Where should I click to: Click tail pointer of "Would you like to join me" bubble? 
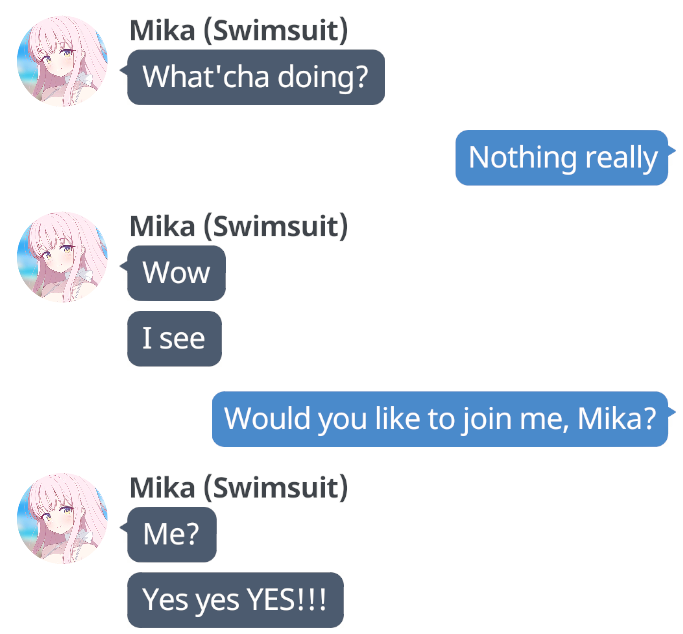(x=671, y=412)
